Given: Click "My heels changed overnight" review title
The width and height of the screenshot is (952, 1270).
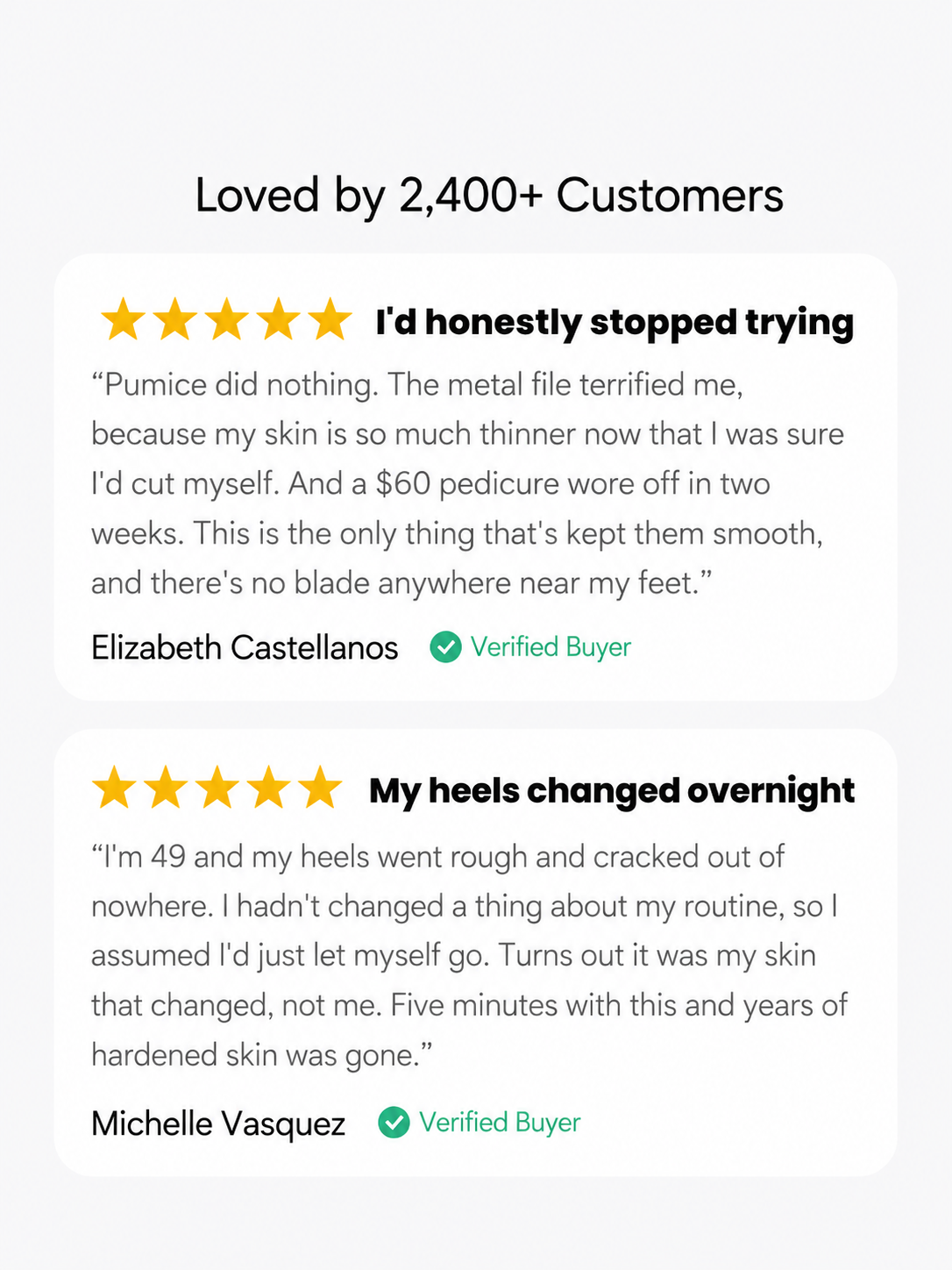Looking at the screenshot, I should (x=612, y=791).
